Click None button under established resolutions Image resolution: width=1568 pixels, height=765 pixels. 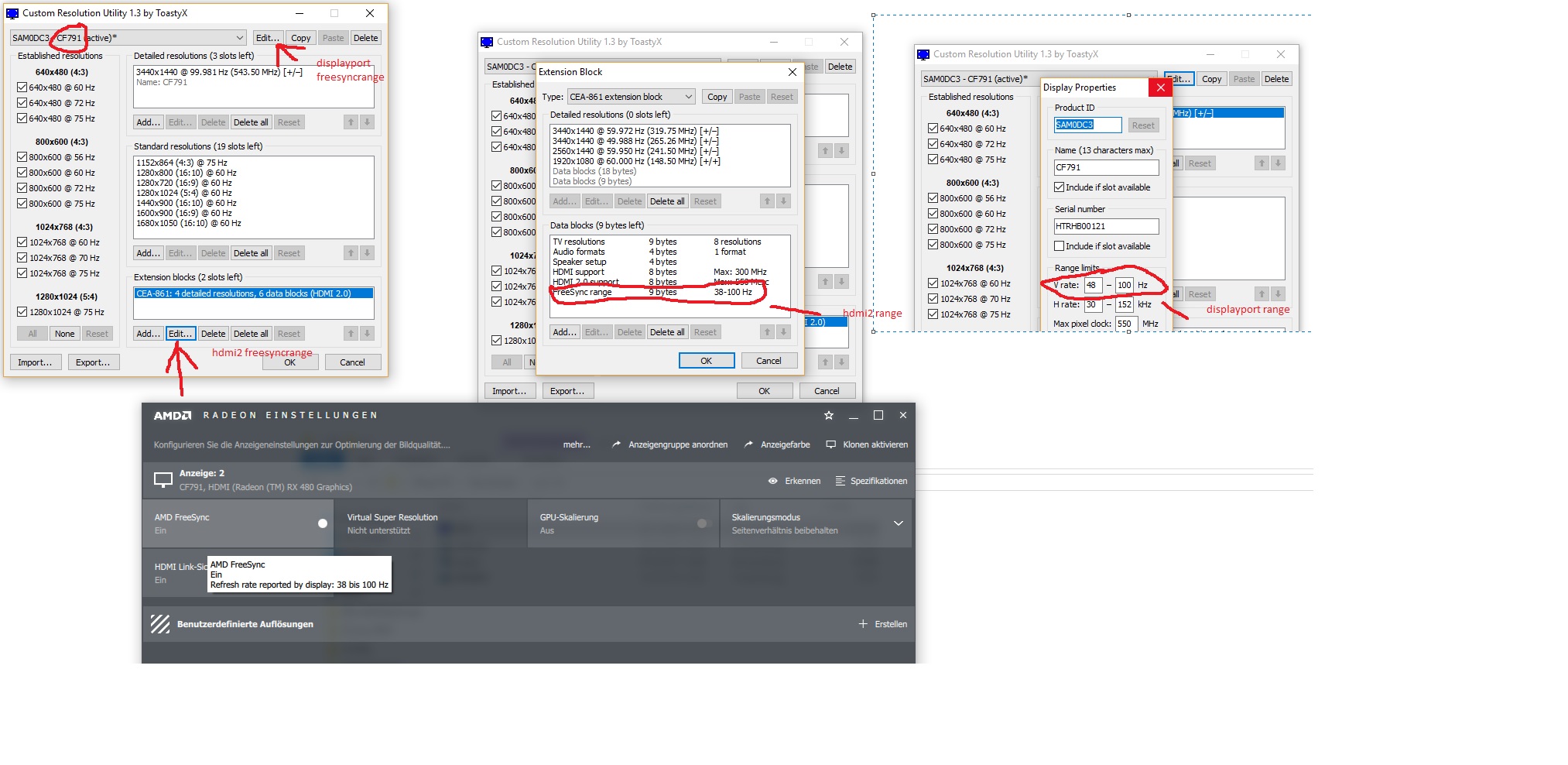click(65, 334)
